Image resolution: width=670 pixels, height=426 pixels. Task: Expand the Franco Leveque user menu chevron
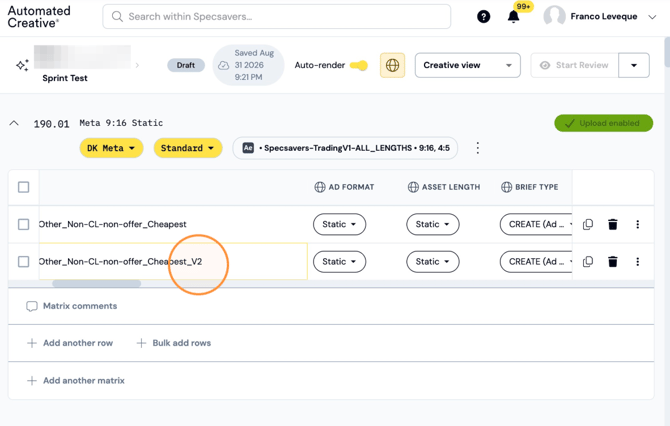pos(652,17)
